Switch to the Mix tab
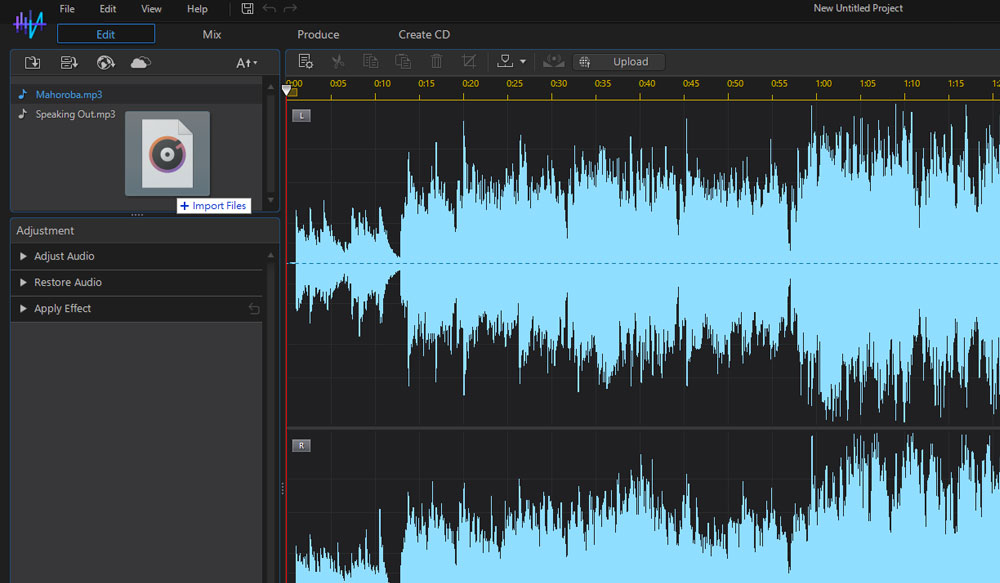Viewport: 1000px width, 583px height. tap(211, 34)
